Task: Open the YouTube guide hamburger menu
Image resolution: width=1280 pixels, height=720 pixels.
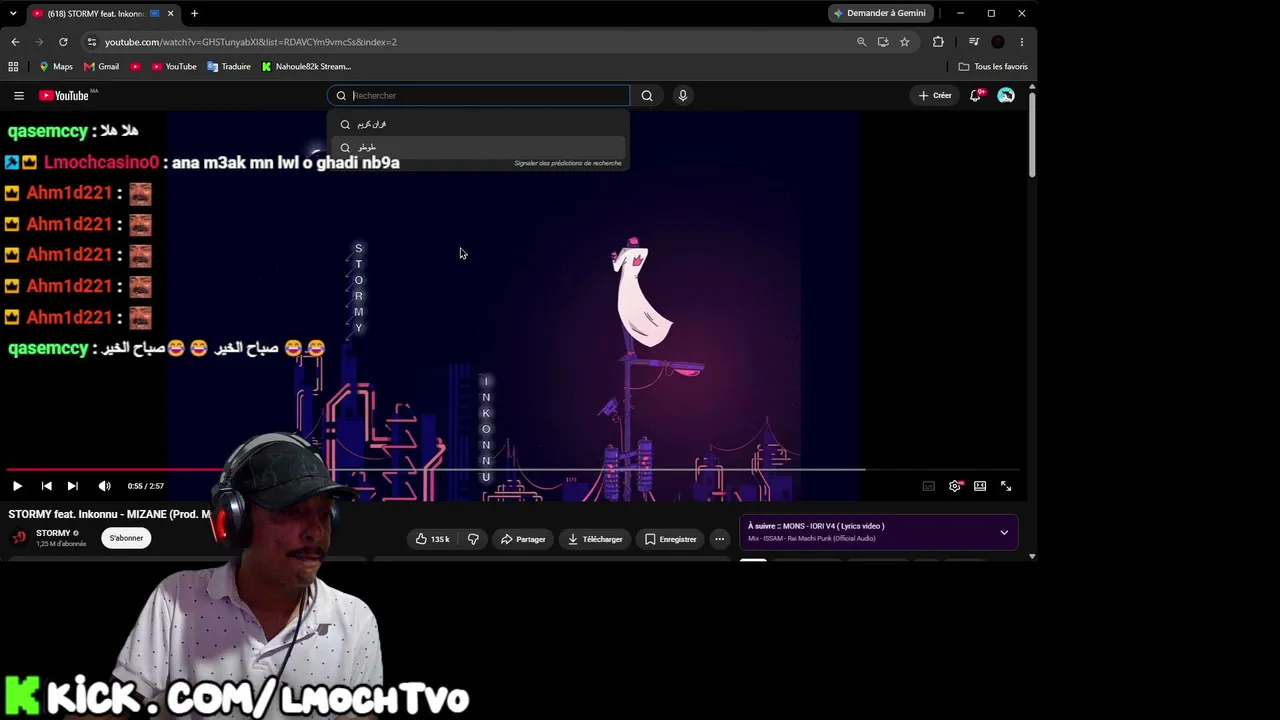Action: 19,96
